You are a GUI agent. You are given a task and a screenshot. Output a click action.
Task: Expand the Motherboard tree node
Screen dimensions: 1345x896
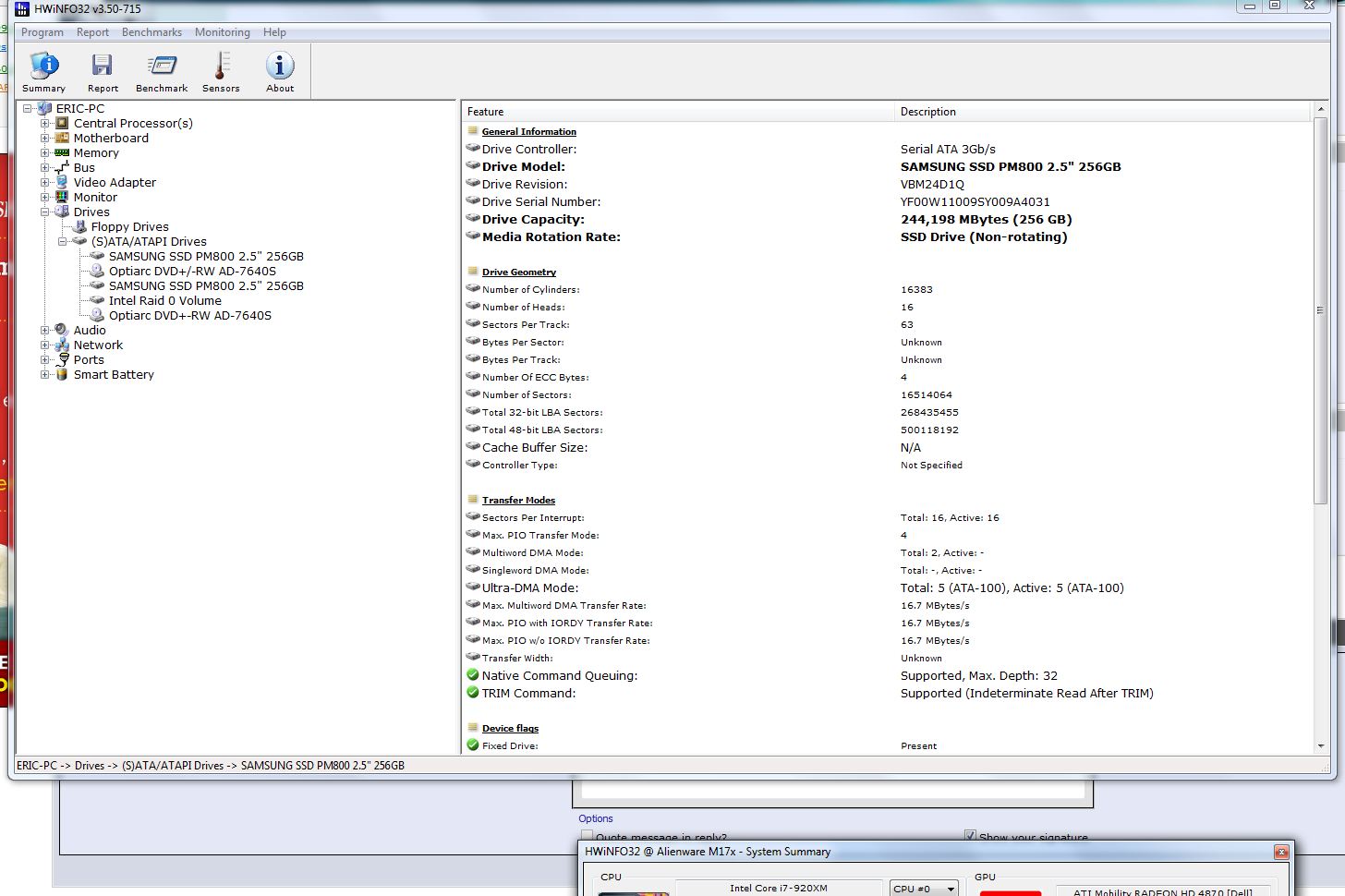point(44,138)
